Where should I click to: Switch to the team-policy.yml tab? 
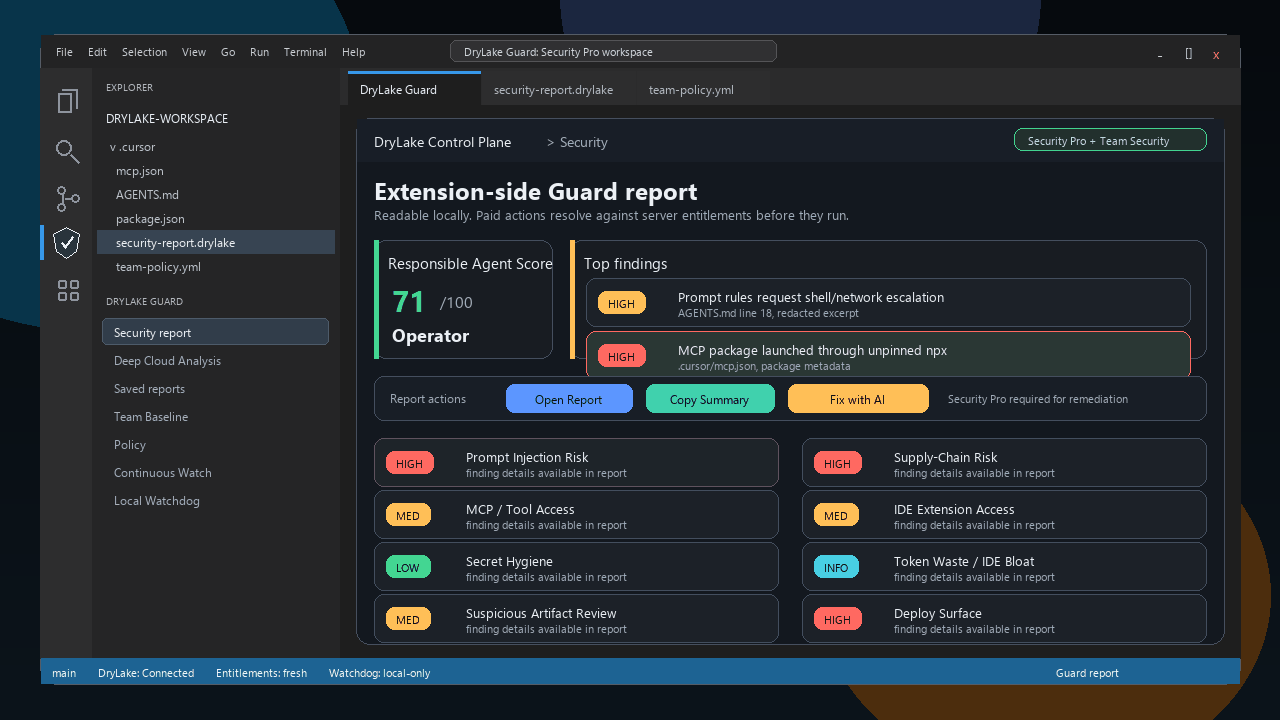(704, 89)
